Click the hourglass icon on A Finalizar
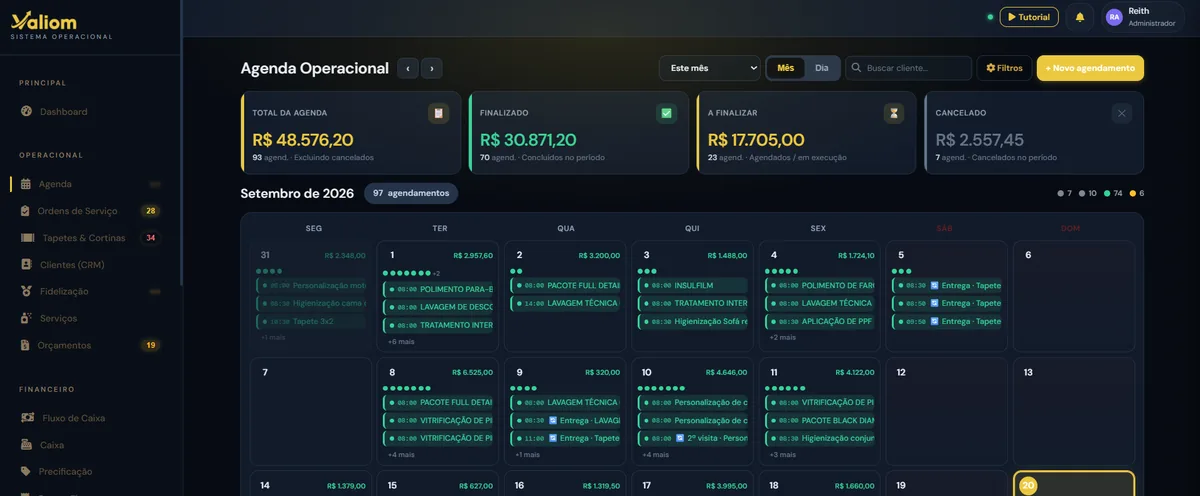Screen dimensions: 1200x496 894,113
